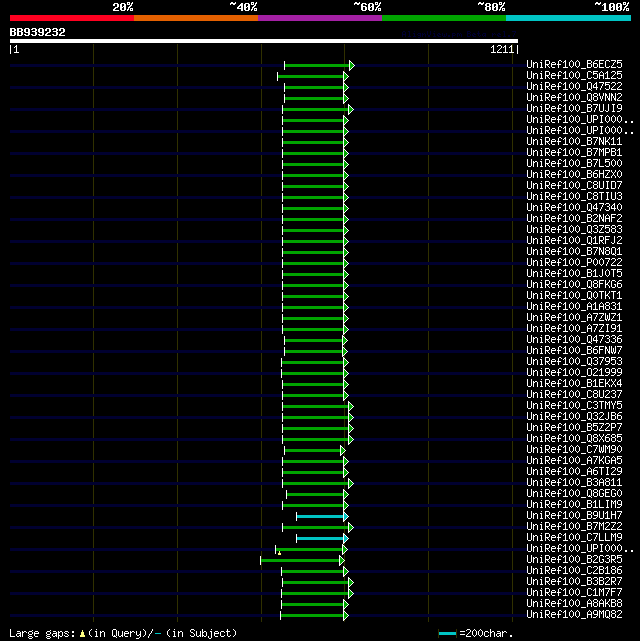The height and width of the screenshot is (641, 640).
Task: Click the white BB939232 query length bar
Action: pyautogui.click(x=264, y=41)
